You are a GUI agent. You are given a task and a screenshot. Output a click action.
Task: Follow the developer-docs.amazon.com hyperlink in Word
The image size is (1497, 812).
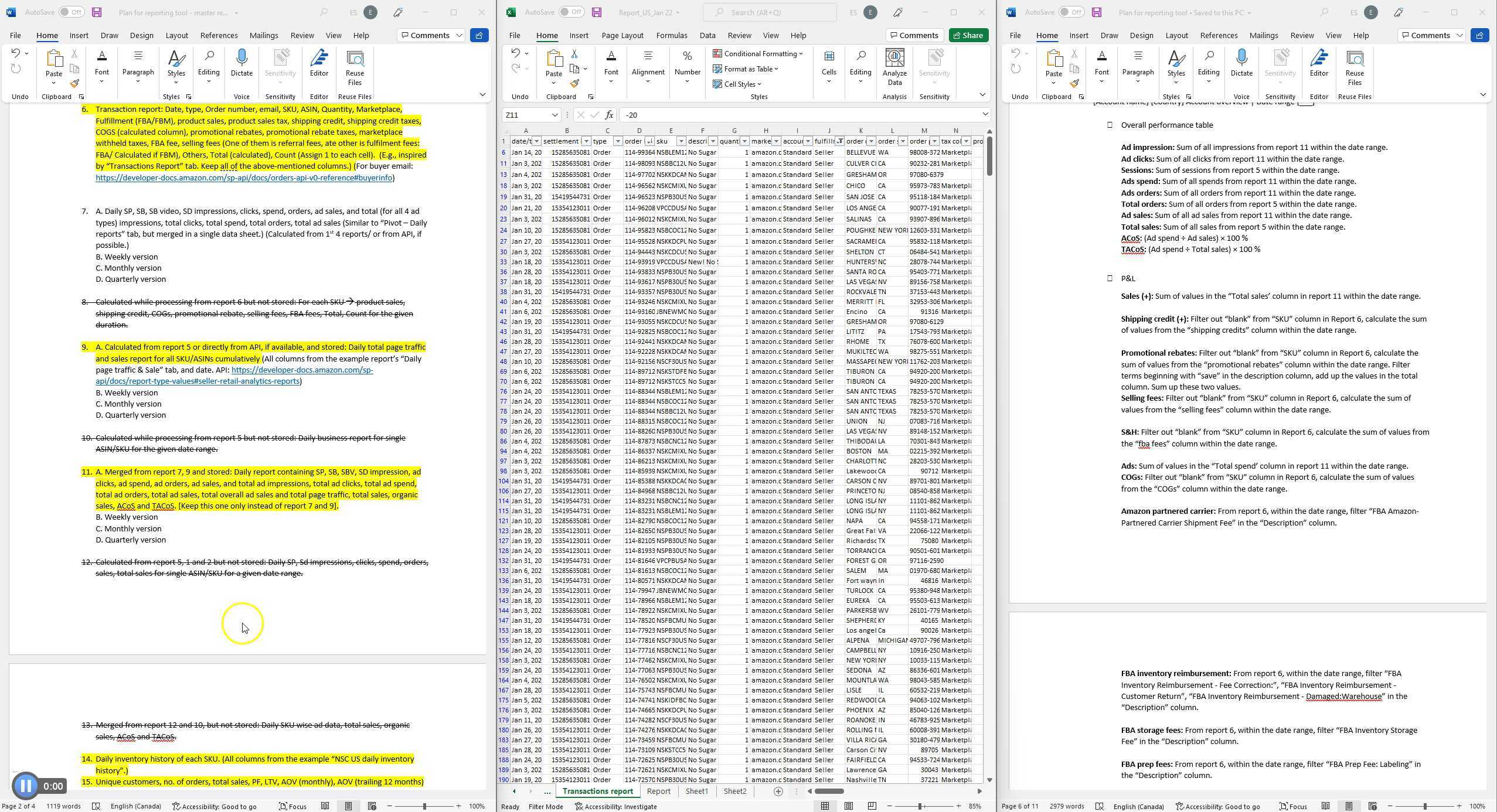244,178
